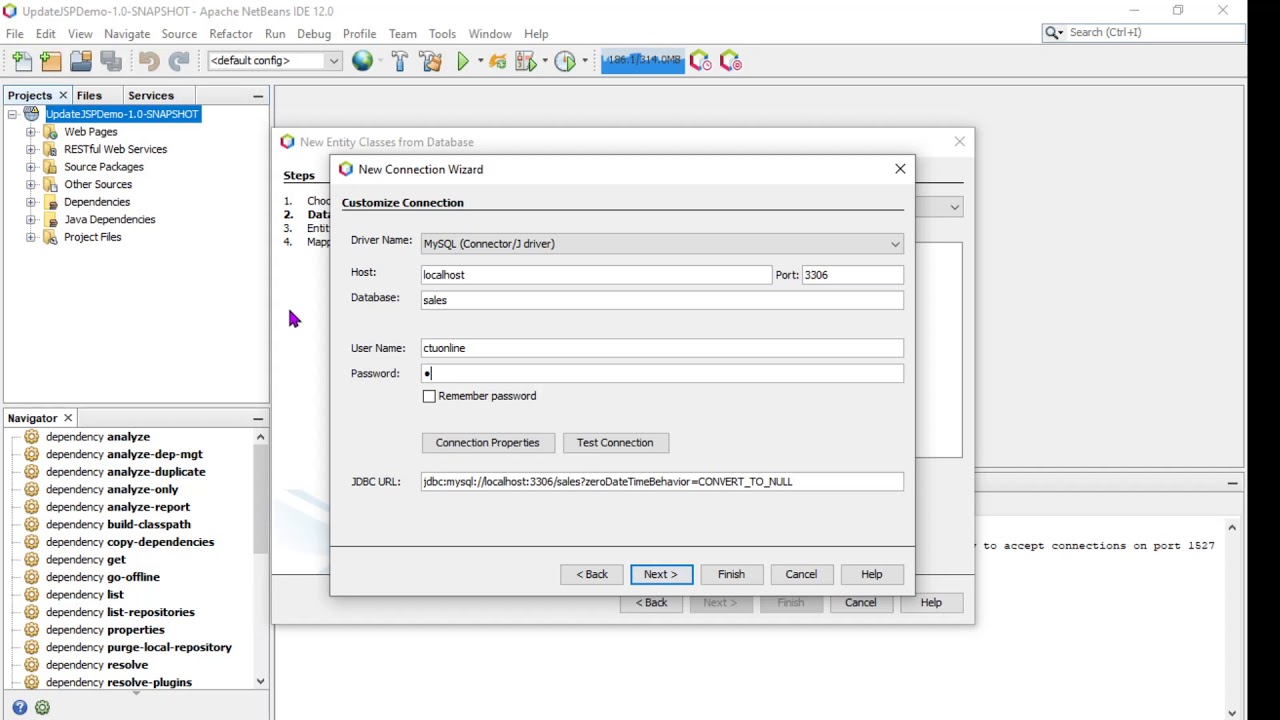Open the Debug Project dropdown arrow

click(x=544, y=61)
